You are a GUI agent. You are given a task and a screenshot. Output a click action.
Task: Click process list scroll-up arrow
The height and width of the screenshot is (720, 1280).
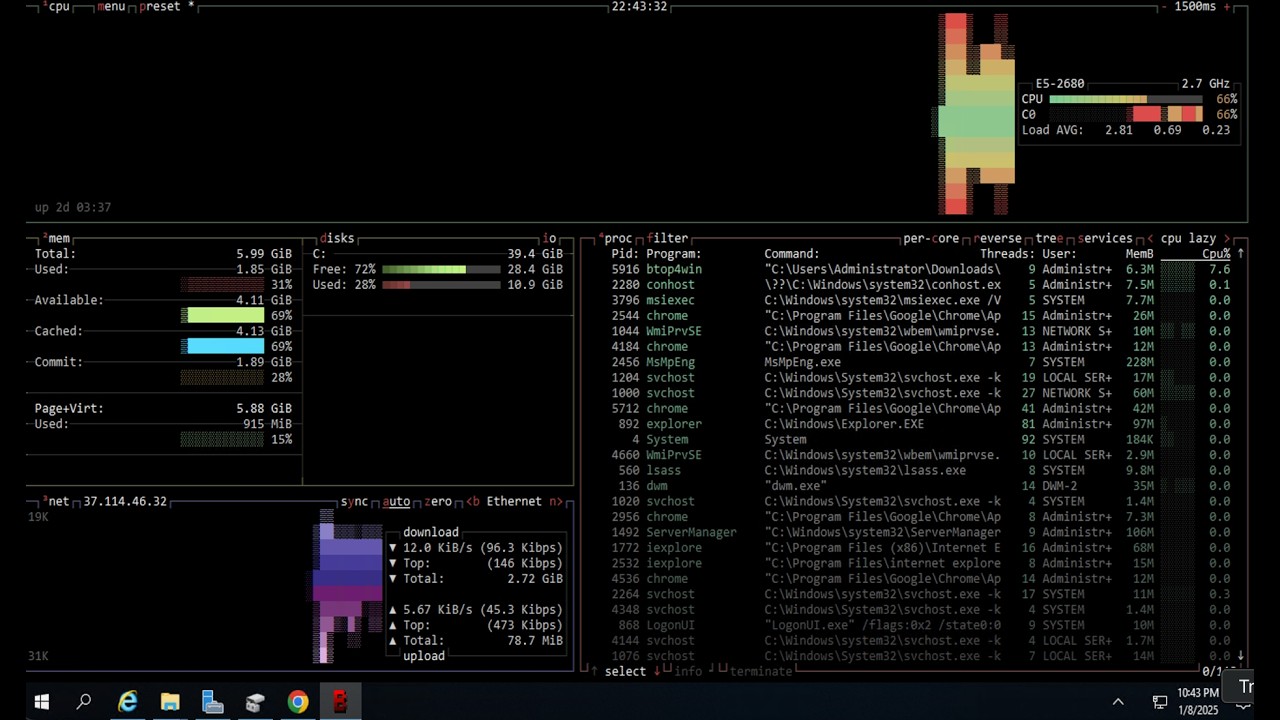1240,254
